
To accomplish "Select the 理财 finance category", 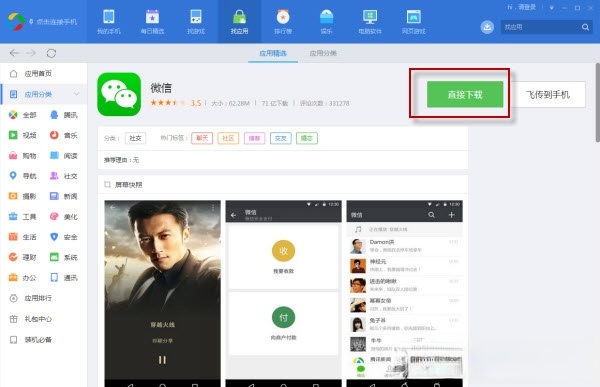I will tap(23, 257).
